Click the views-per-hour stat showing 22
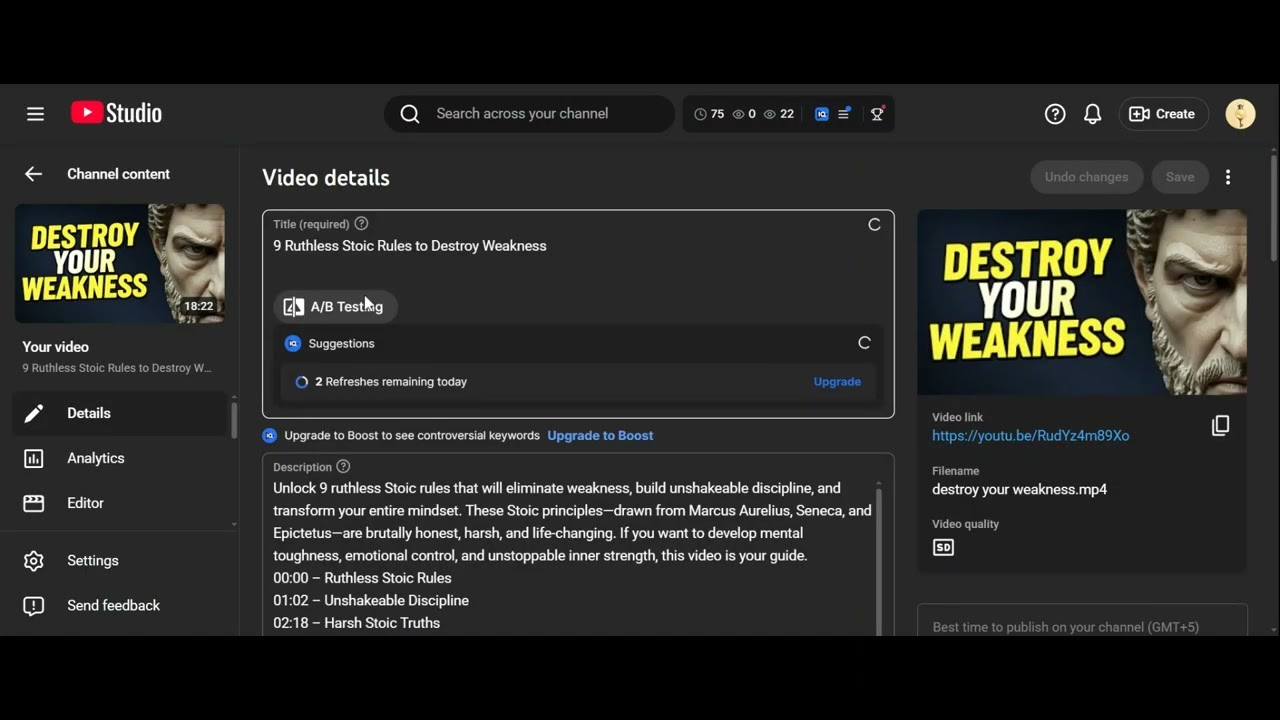This screenshot has width=1280, height=720. 779,114
